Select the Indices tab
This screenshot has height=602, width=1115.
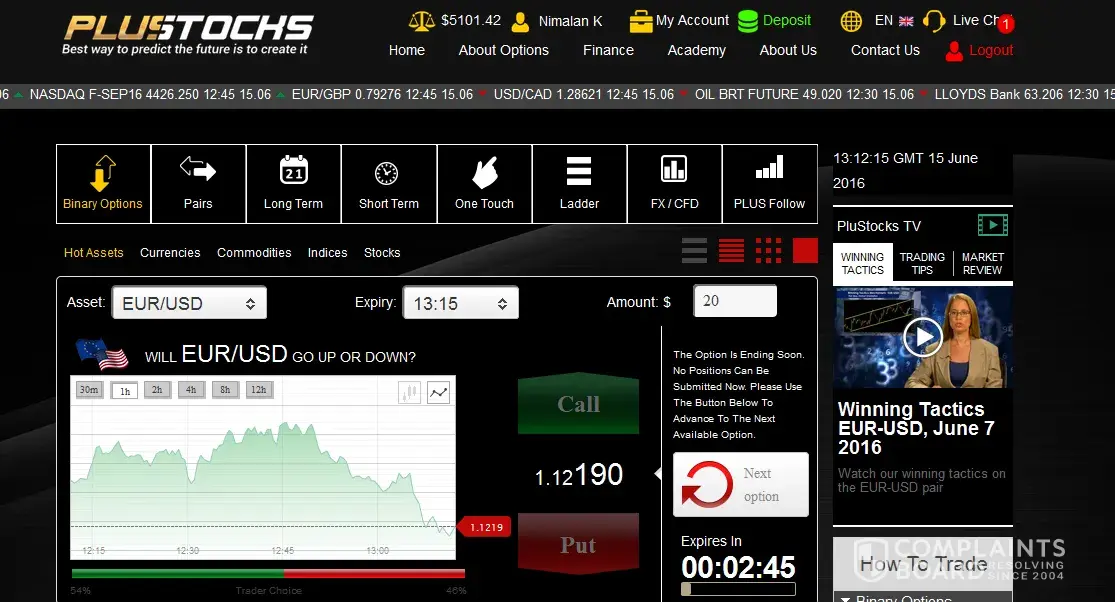327,253
